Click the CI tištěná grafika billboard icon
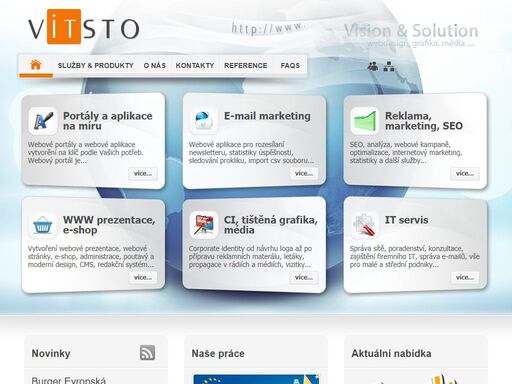This screenshot has height=384, width=512. tap(203, 225)
